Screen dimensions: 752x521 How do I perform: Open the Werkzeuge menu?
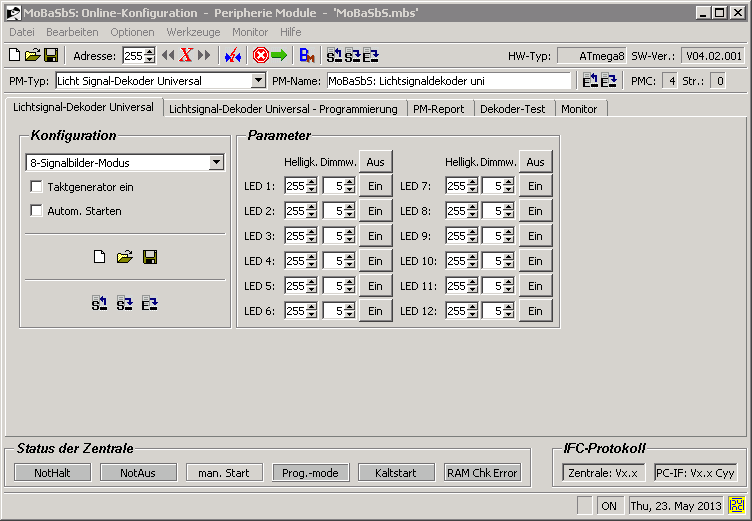[x=193, y=32]
